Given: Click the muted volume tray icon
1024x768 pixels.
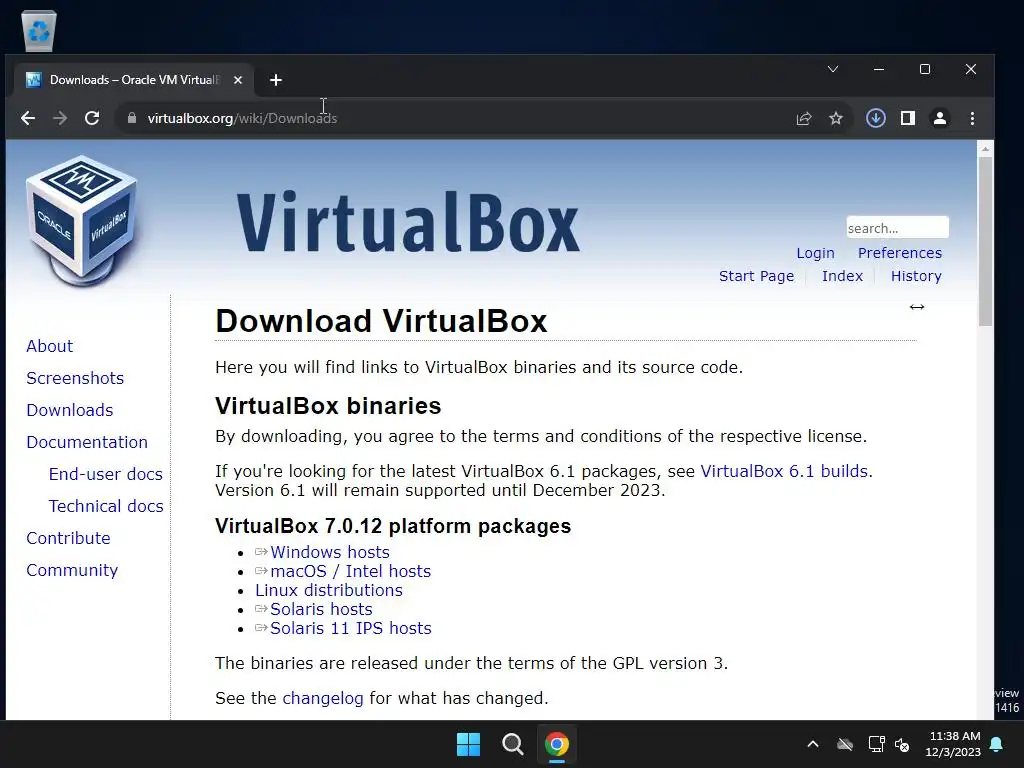Looking at the screenshot, I should 902,744.
